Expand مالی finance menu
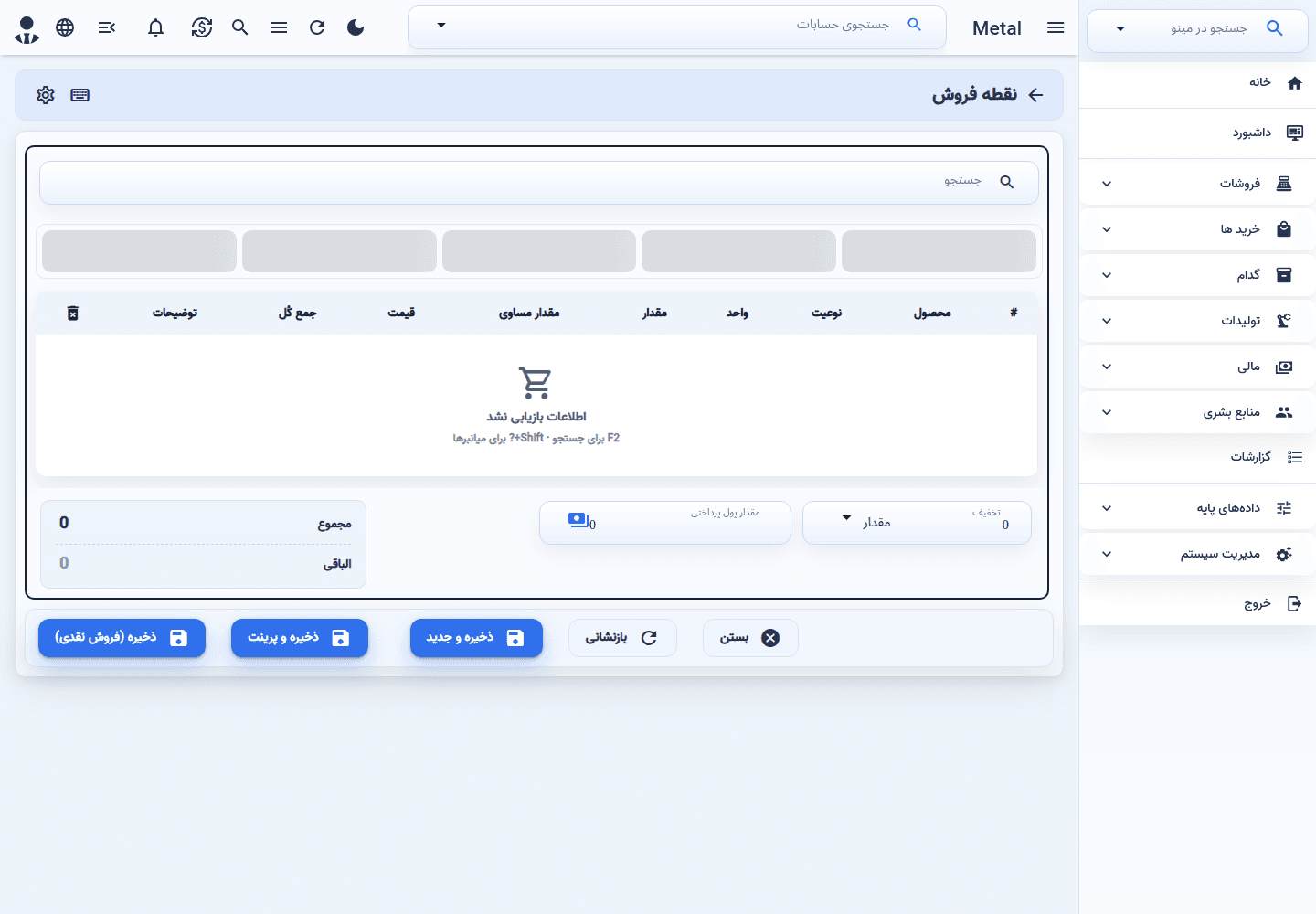This screenshot has height=914, width=1316. pos(1197,367)
